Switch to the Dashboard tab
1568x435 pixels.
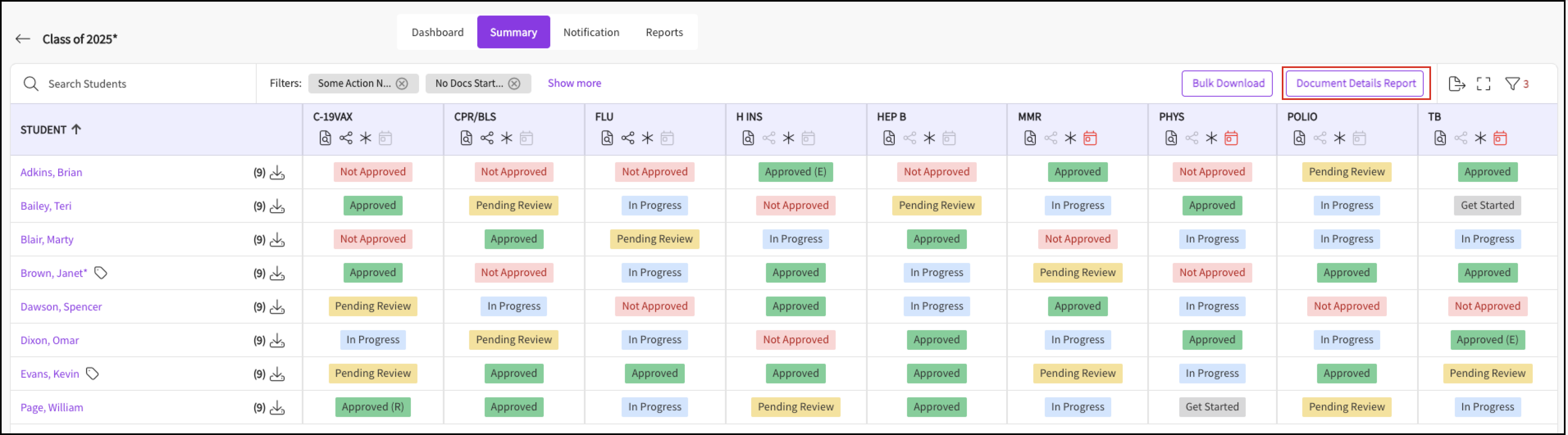click(x=437, y=32)
